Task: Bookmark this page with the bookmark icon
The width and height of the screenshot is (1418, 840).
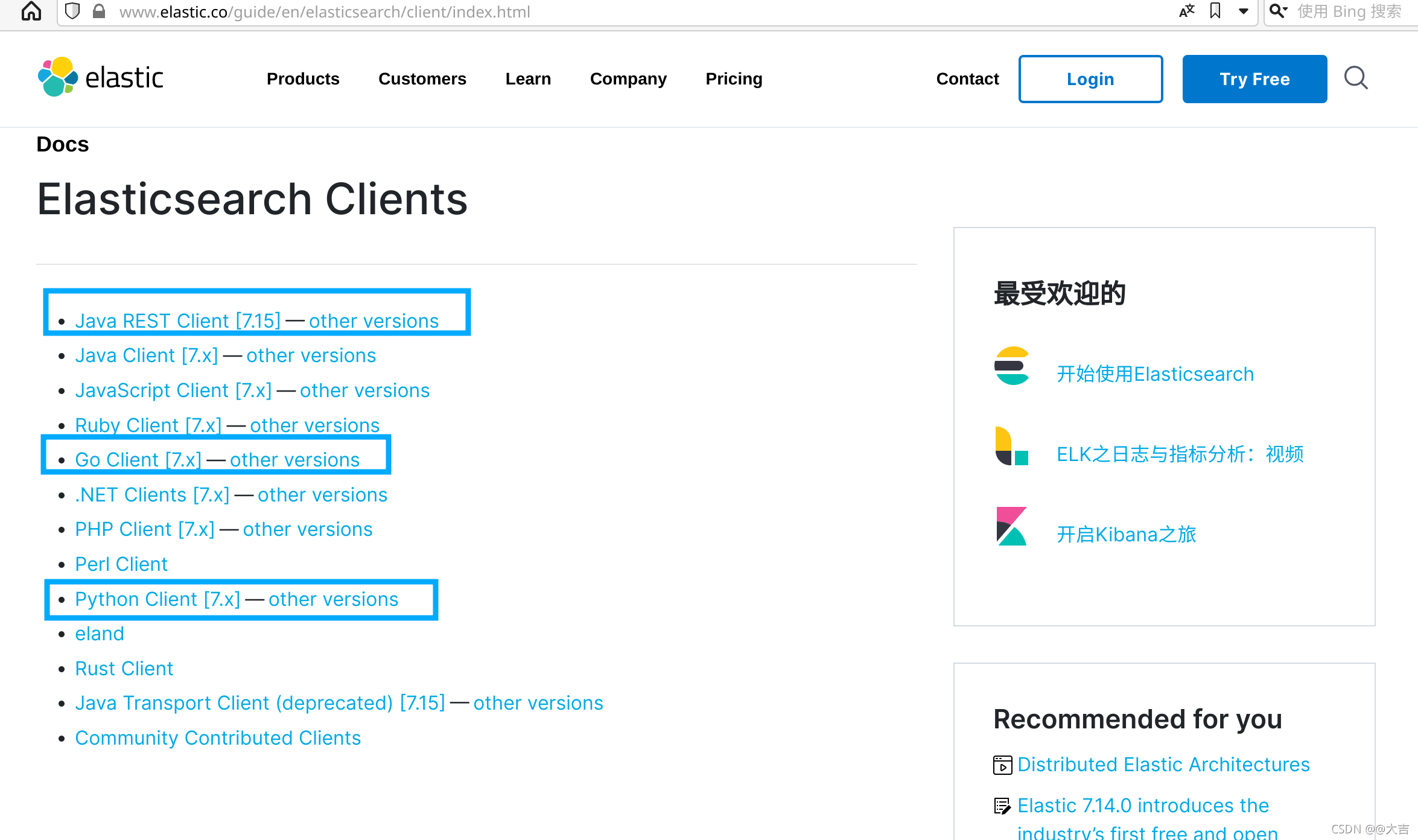Action: click(1215, 11)
